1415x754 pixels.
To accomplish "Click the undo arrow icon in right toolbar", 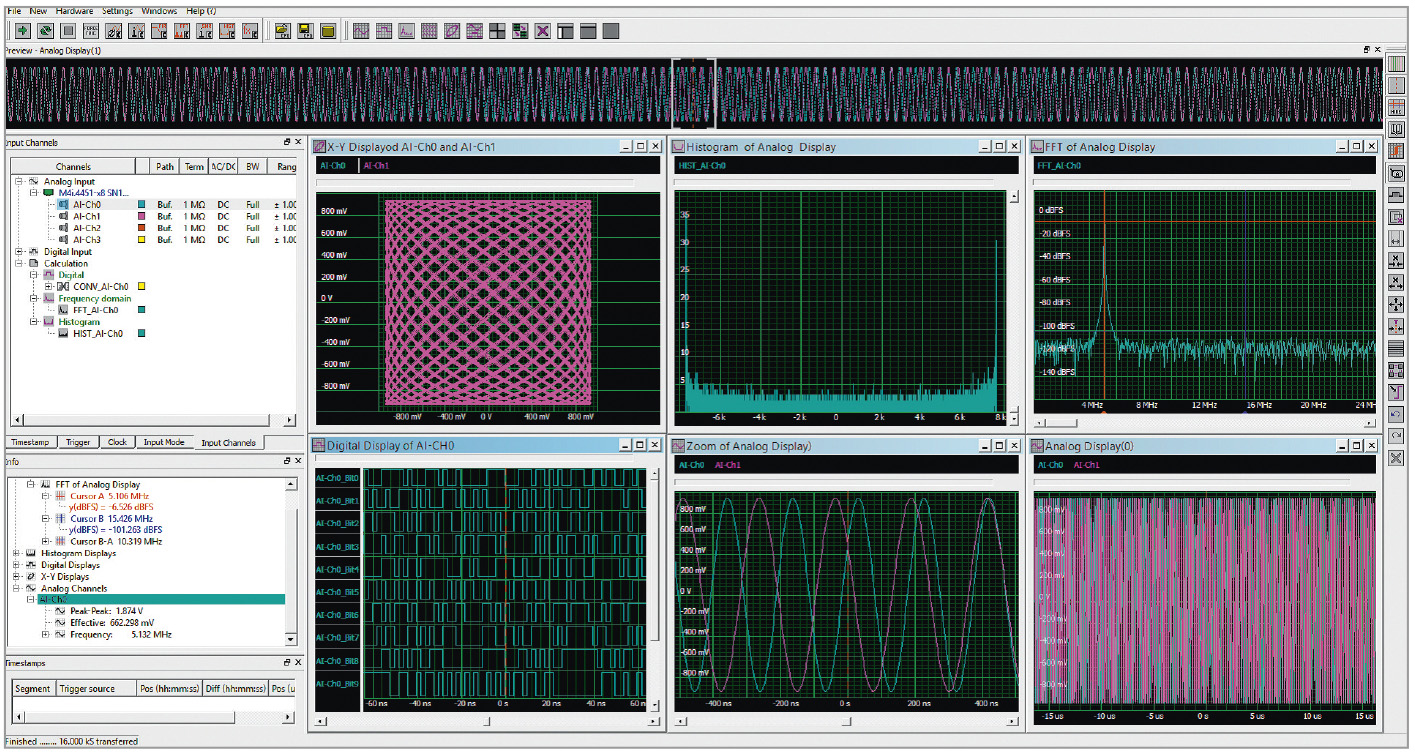I will pyautogui.click(x=1397, y=413).
